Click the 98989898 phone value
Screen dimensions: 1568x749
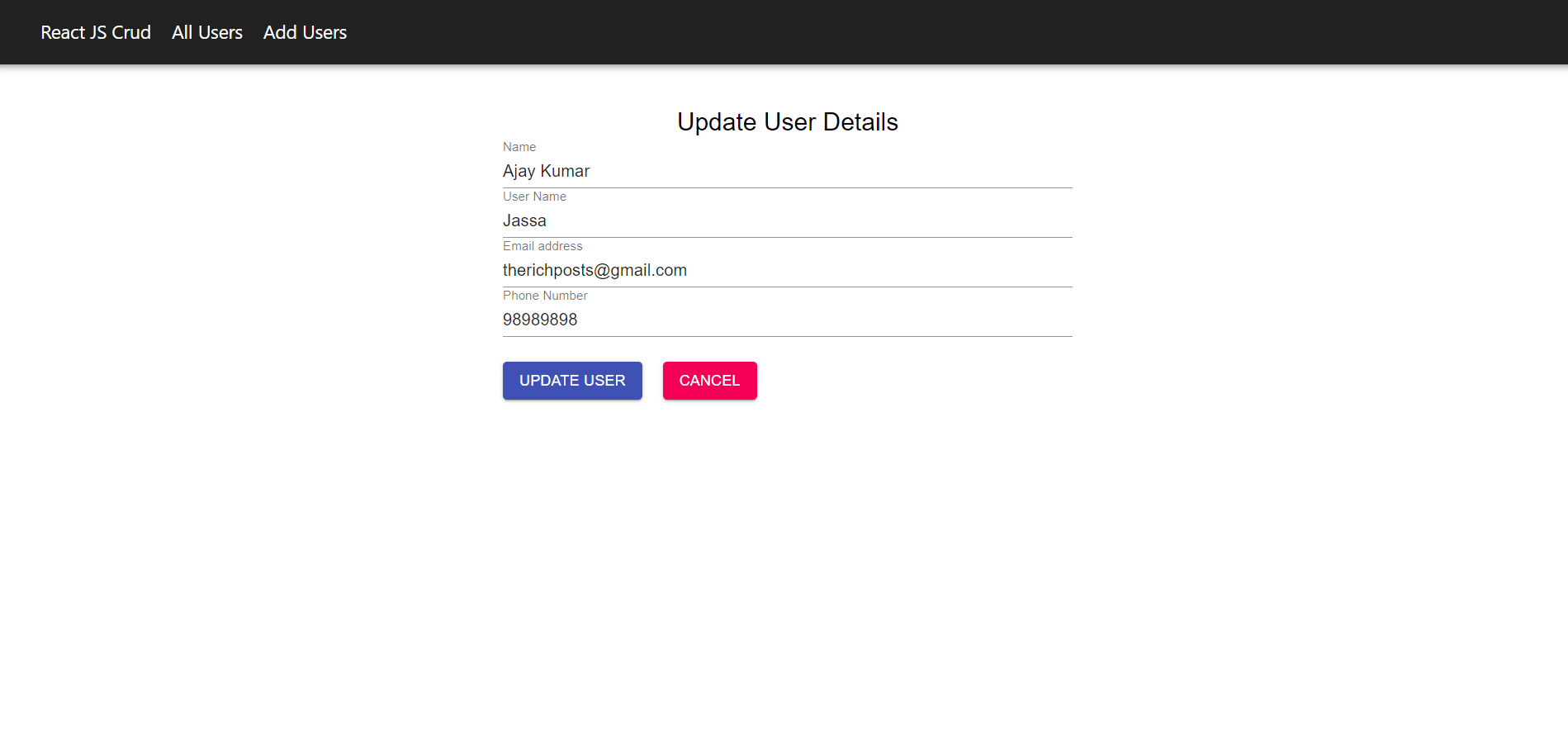tap(540, 320)
